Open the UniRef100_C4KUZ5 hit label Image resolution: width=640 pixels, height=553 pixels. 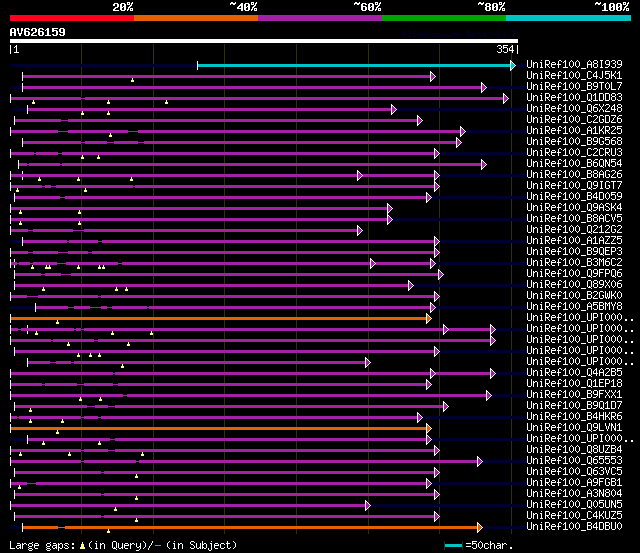(574, 516)
